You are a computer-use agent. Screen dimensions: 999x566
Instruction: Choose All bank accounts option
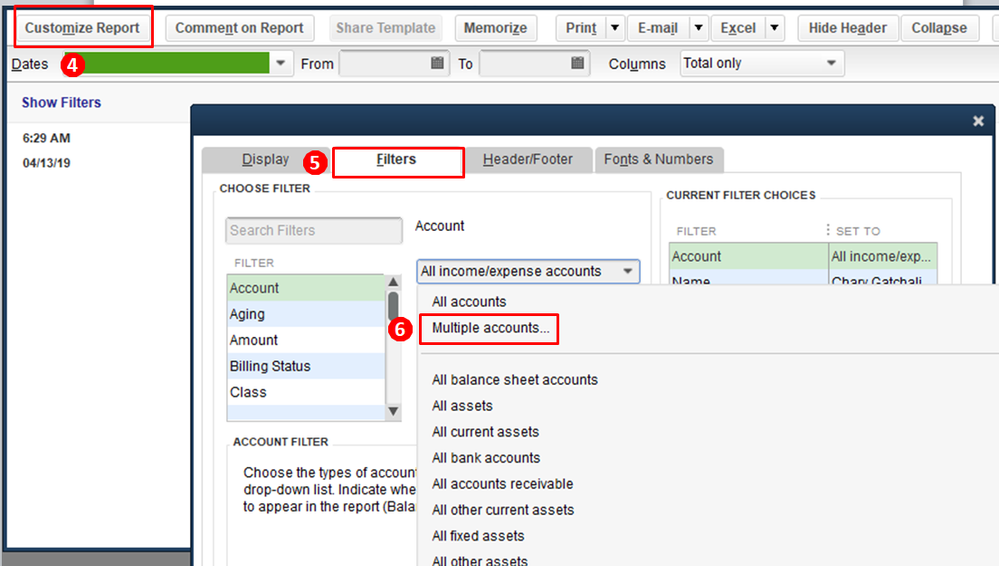pyautogui.click(x=486, y=458)
